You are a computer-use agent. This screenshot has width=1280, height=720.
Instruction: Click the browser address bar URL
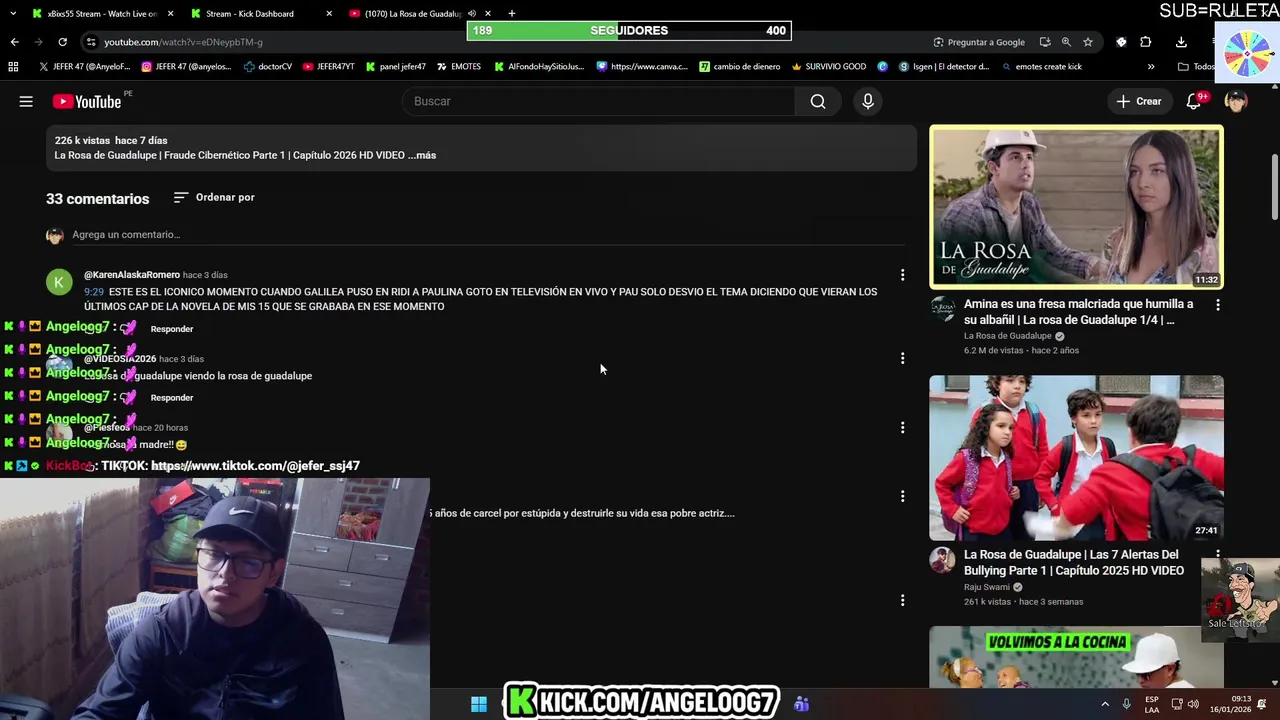(184, 42)
